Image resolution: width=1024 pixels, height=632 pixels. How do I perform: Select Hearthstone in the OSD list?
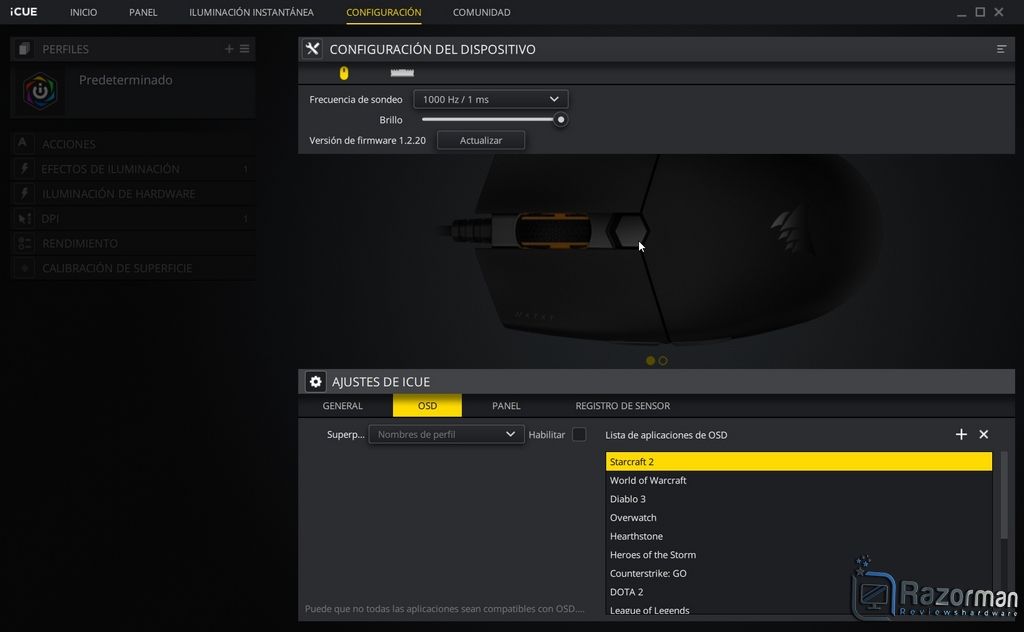[x=799, y=536]
